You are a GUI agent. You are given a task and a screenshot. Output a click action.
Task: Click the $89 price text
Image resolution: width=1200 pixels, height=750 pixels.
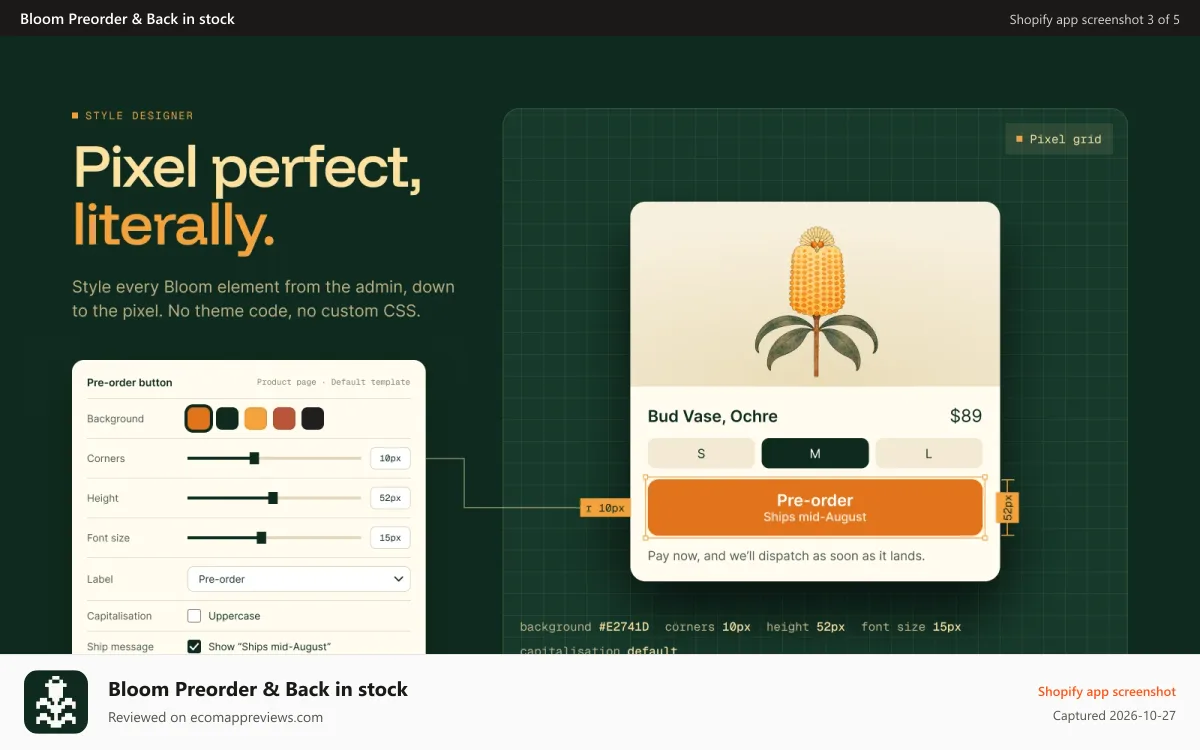[x=966, y=416]
